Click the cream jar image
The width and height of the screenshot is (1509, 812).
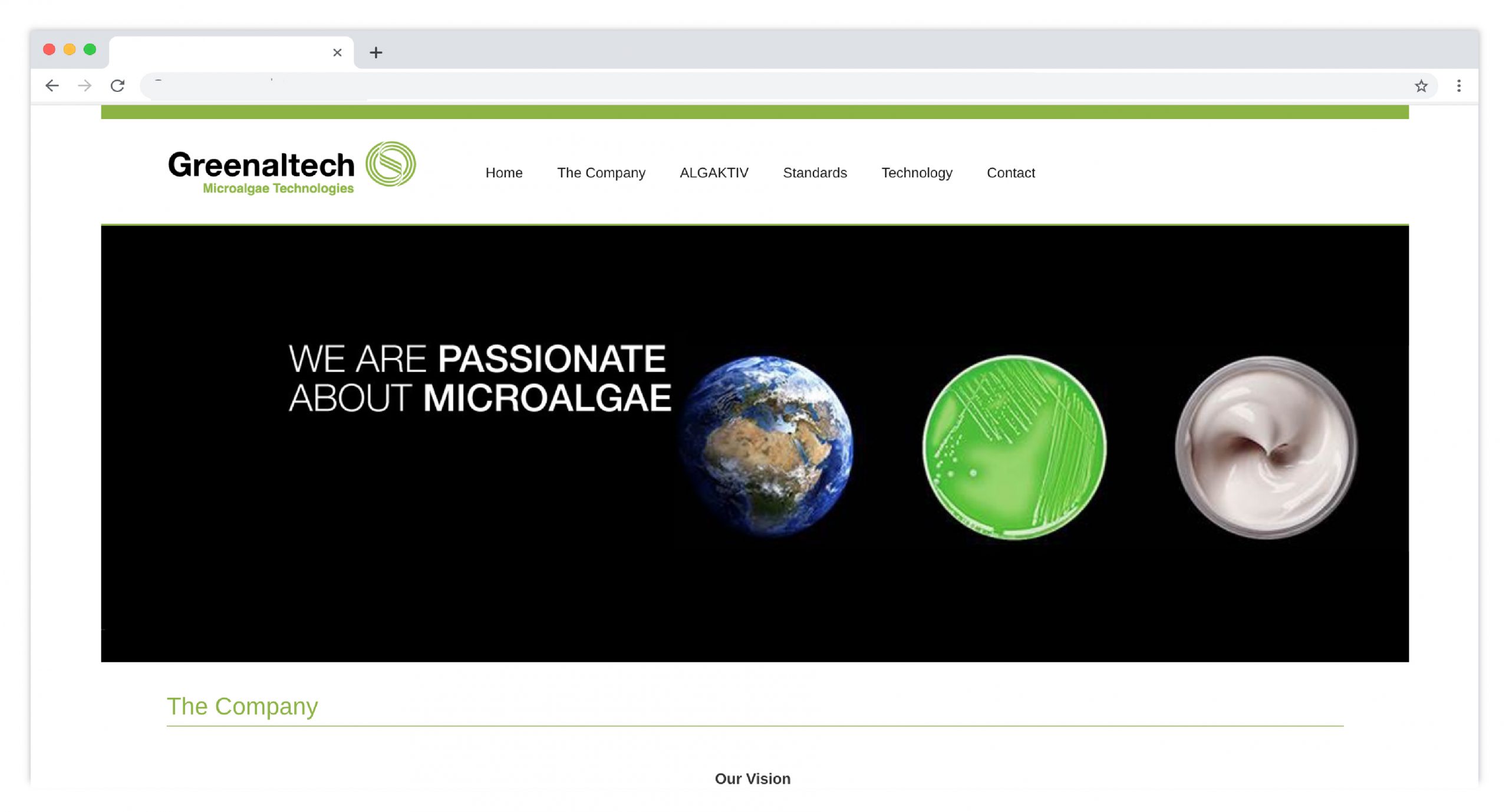click(1266, 448)
